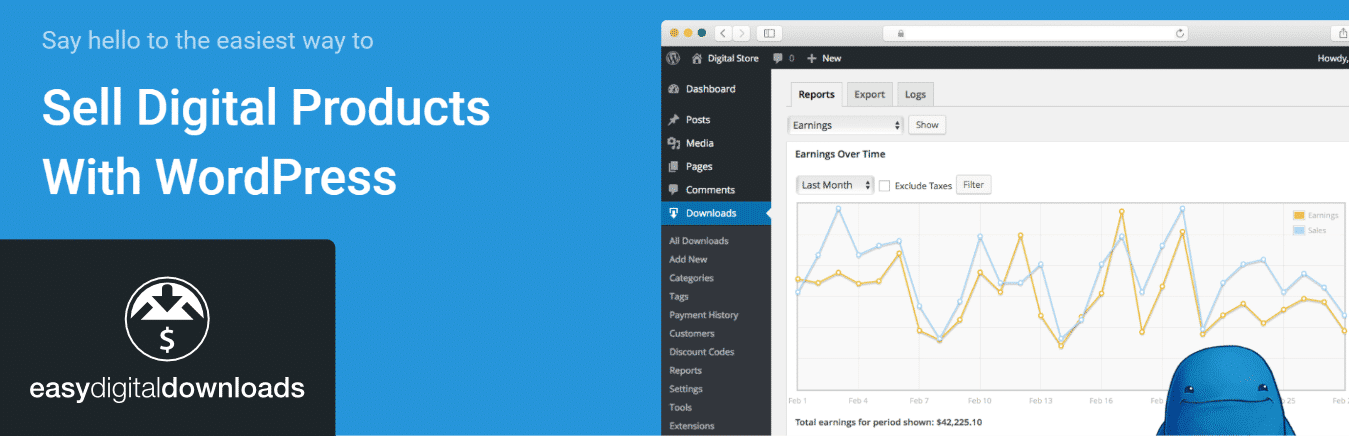Click the Filter button
1349x436 pixels.
973,185
